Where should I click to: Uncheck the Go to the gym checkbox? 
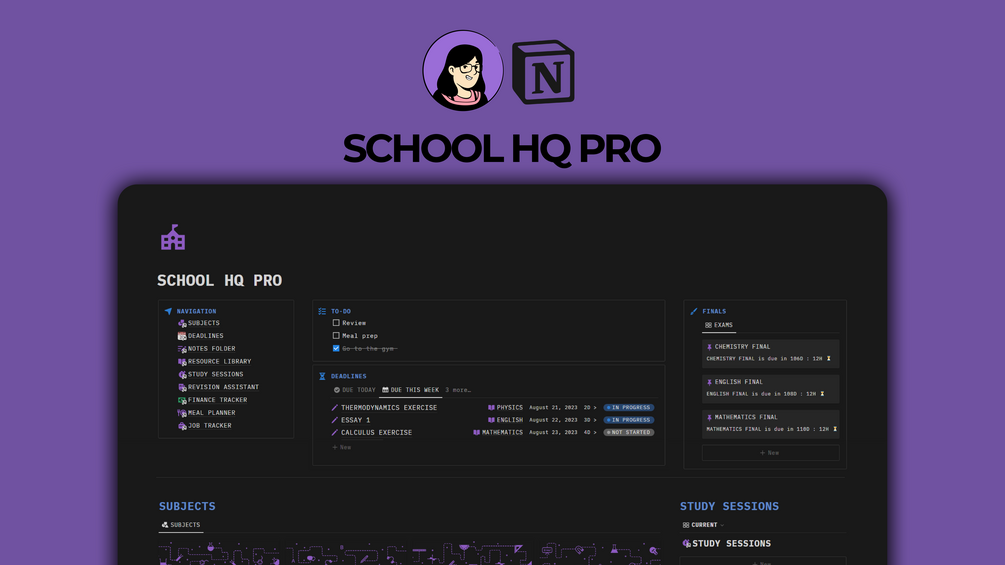[336, 348]
